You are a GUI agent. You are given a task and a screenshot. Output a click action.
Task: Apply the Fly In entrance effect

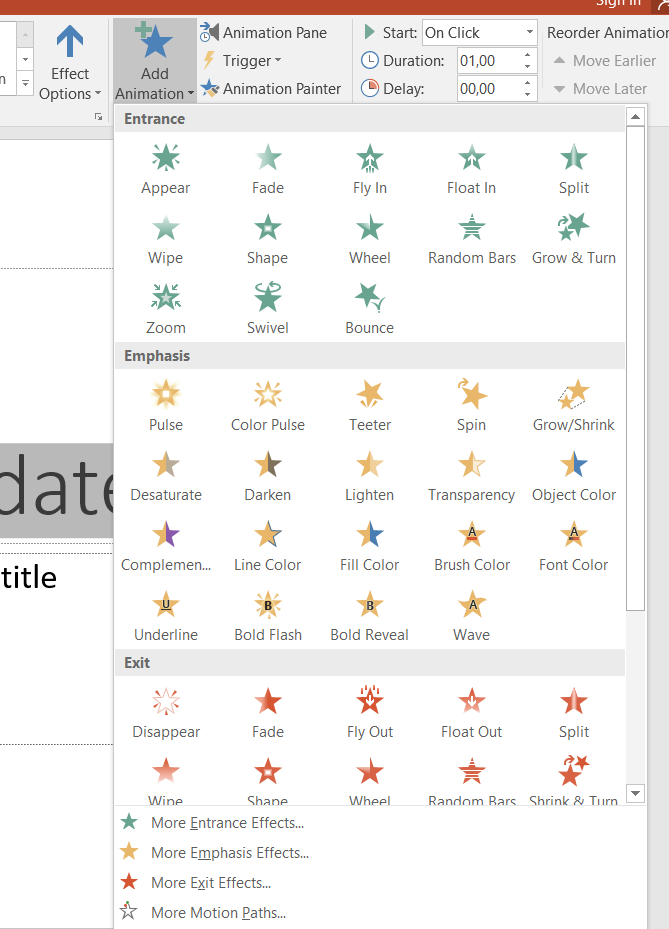click(x=370, y=169)
